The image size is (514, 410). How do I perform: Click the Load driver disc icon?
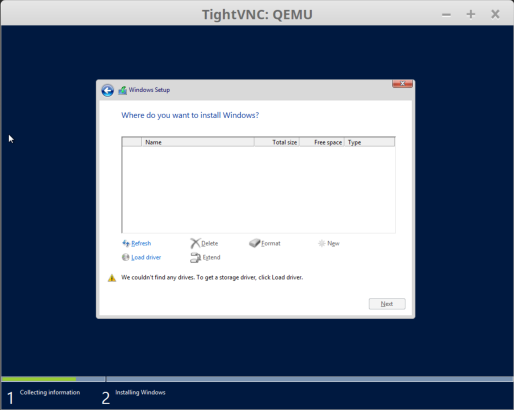click(x=125, y=257)
